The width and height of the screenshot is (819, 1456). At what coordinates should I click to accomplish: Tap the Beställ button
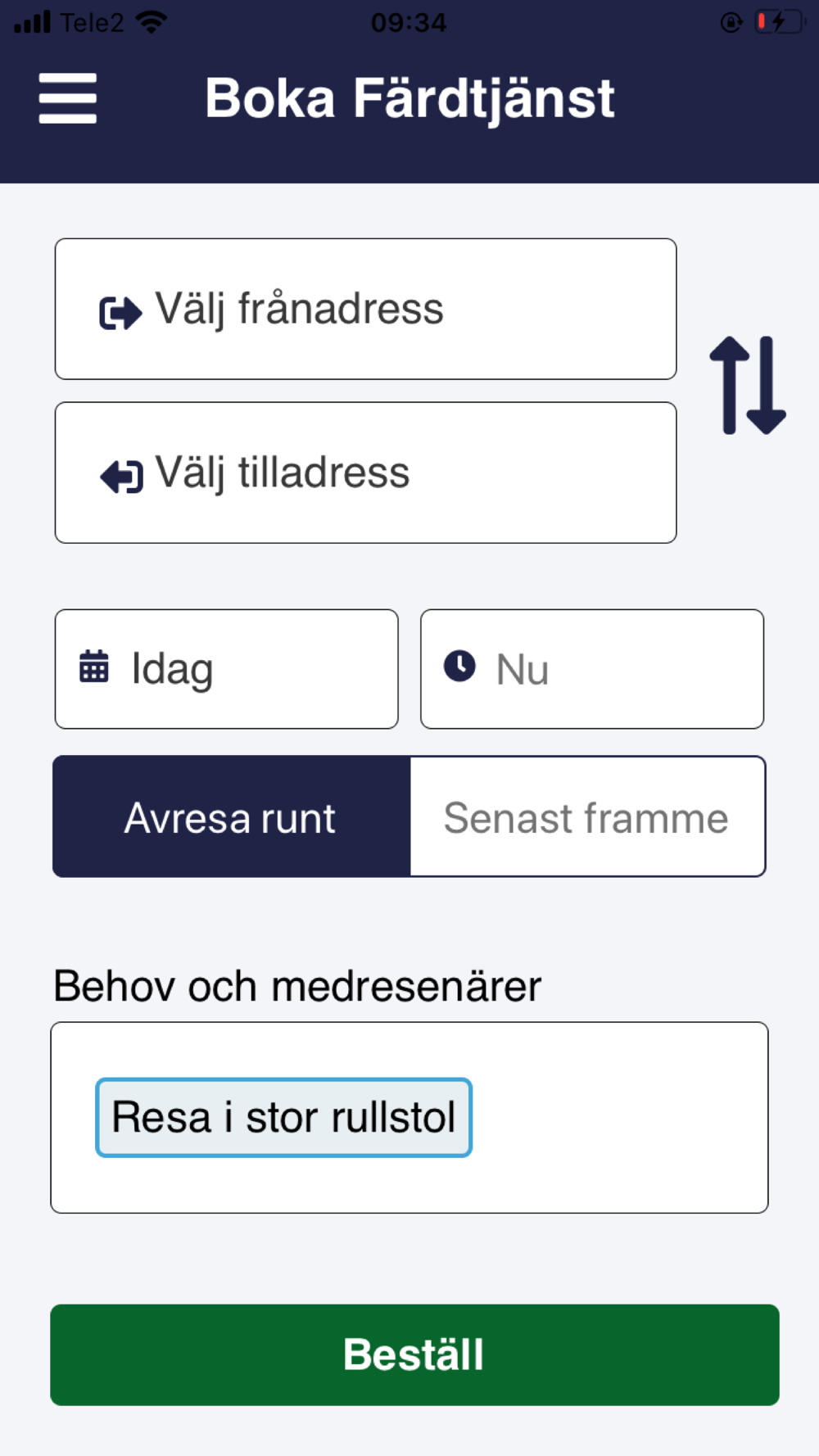[414, 1354]
